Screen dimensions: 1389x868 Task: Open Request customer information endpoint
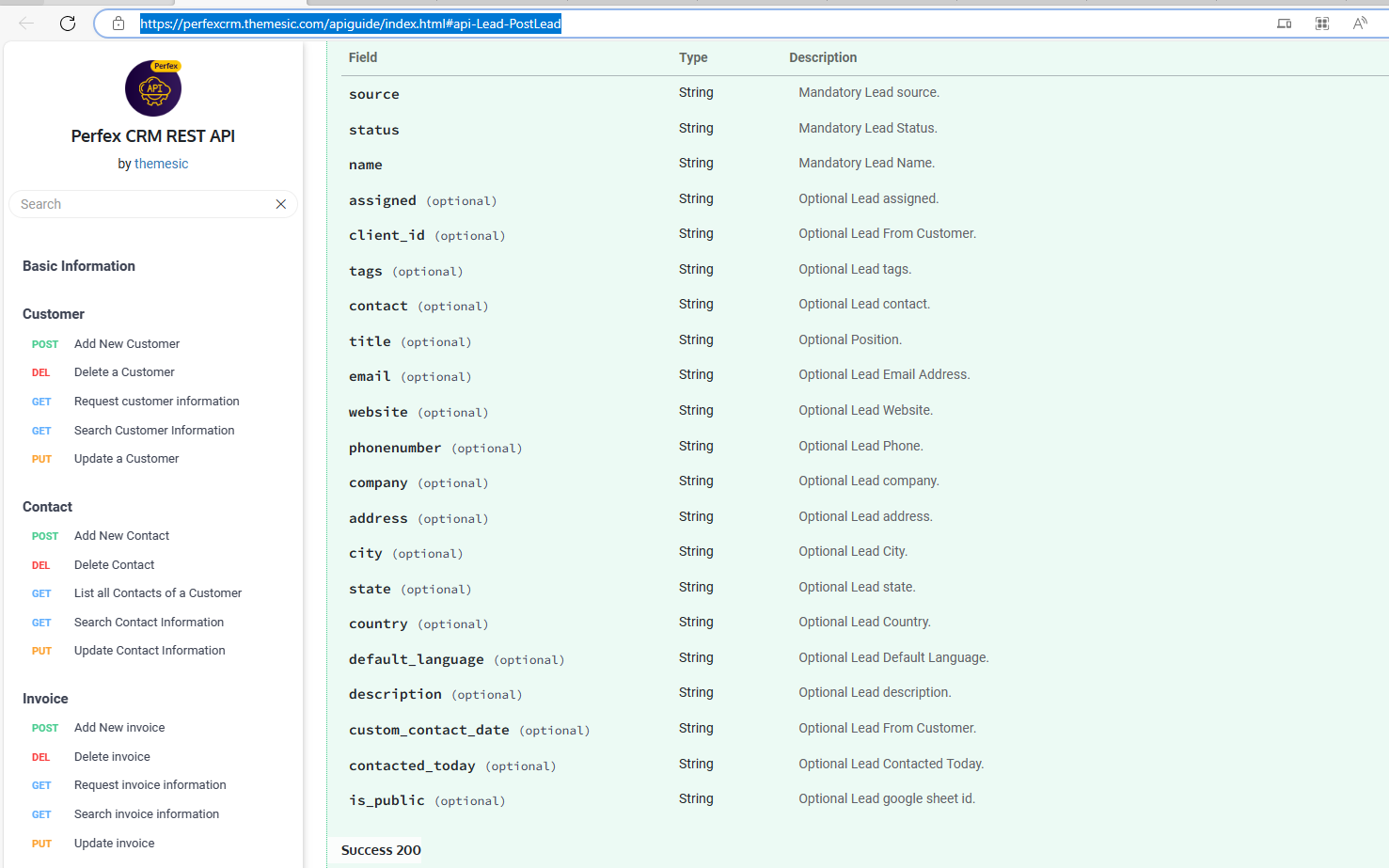[x=157, y=402]
